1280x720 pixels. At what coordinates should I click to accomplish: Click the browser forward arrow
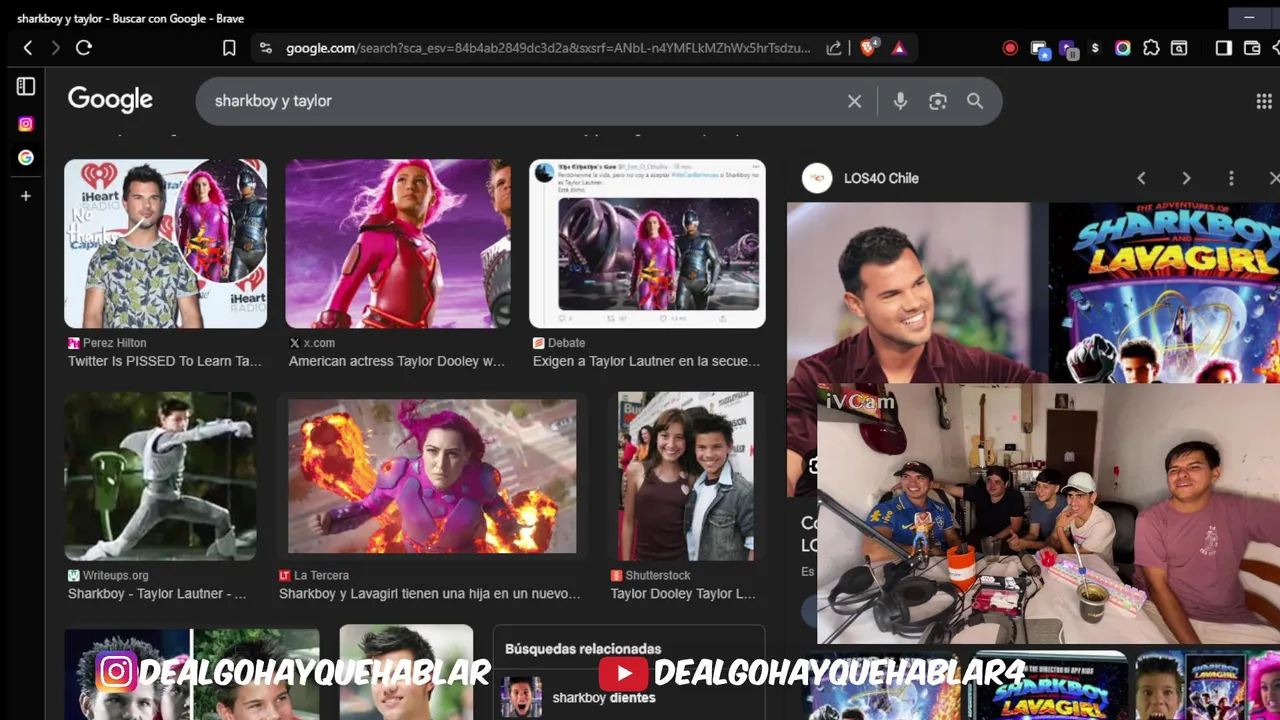coord(55,48)
